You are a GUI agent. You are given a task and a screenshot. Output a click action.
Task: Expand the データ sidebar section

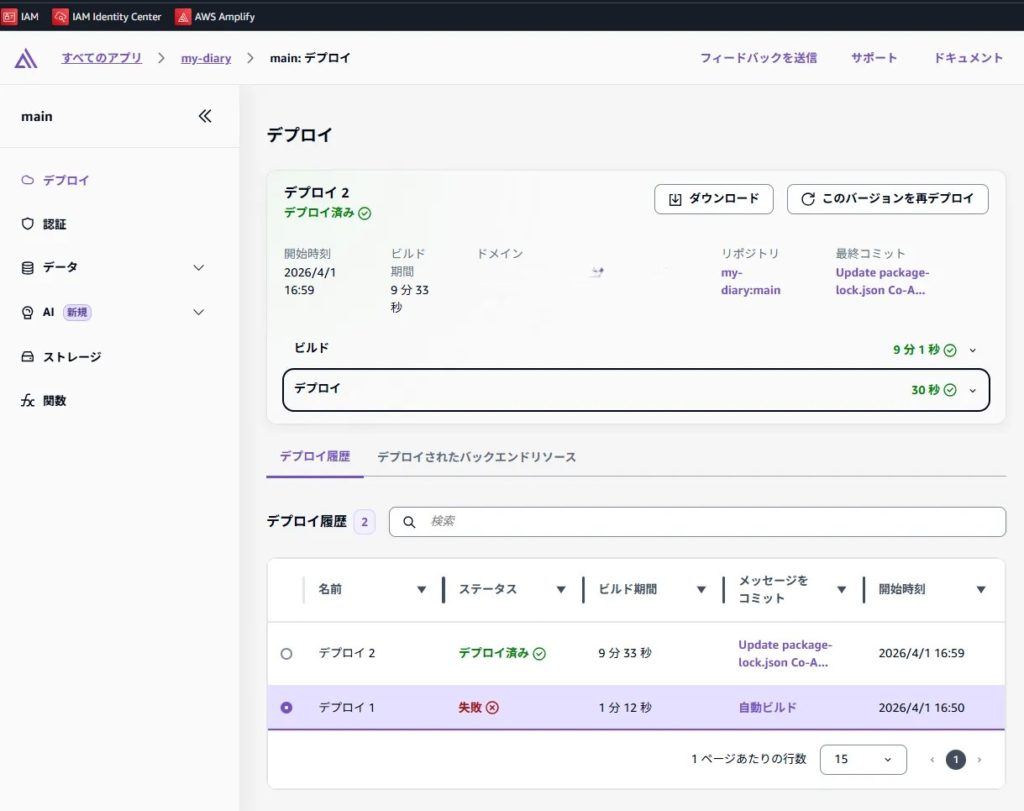[198, 268]
